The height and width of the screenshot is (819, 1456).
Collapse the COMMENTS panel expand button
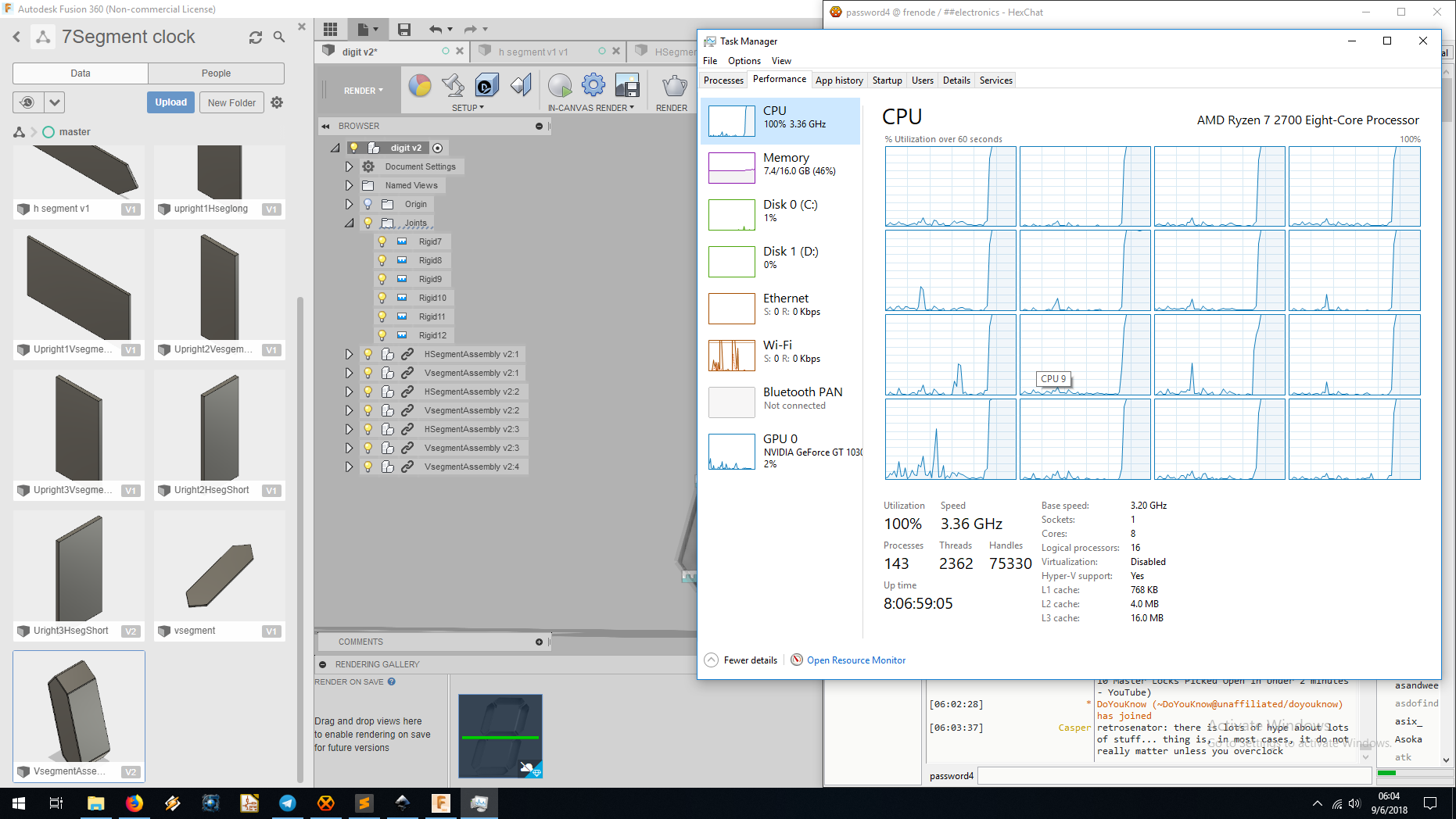539,642
